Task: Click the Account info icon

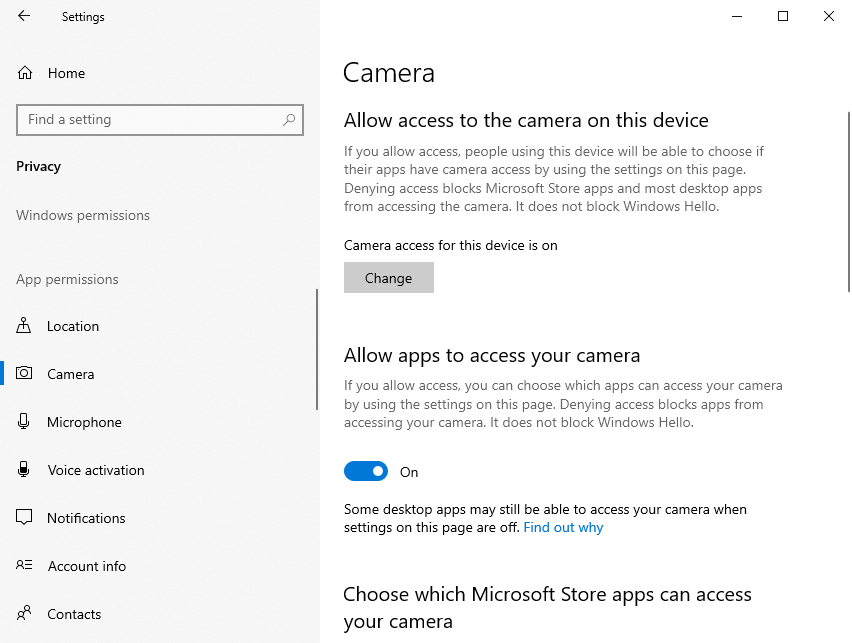Action: click(22, 566)
